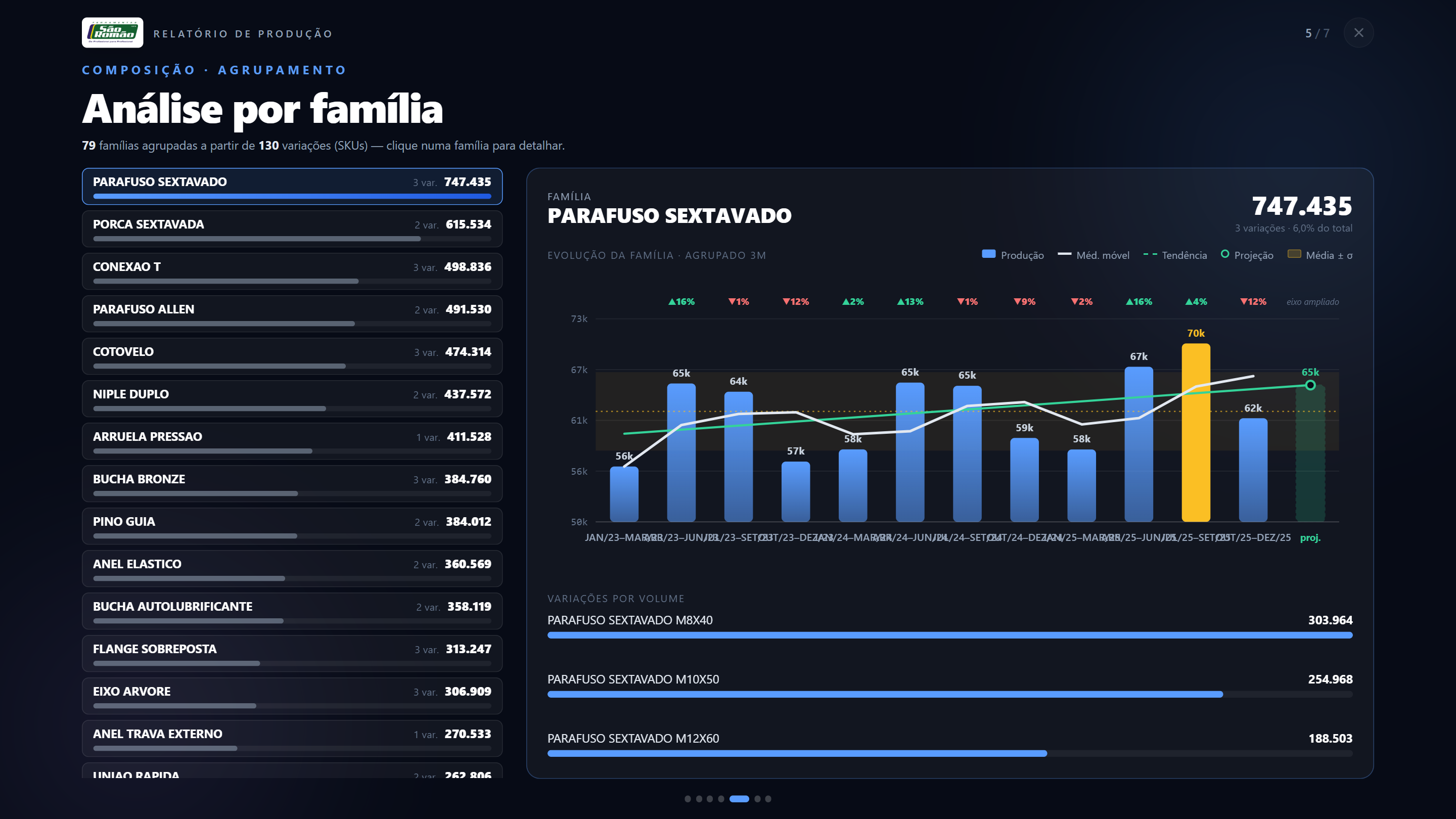The width and height of the screenshot is (1456, 819).
Task: Click the PARAFUSO SEXTAVADO M8X40 variation bar
Action: pos(949,635)
